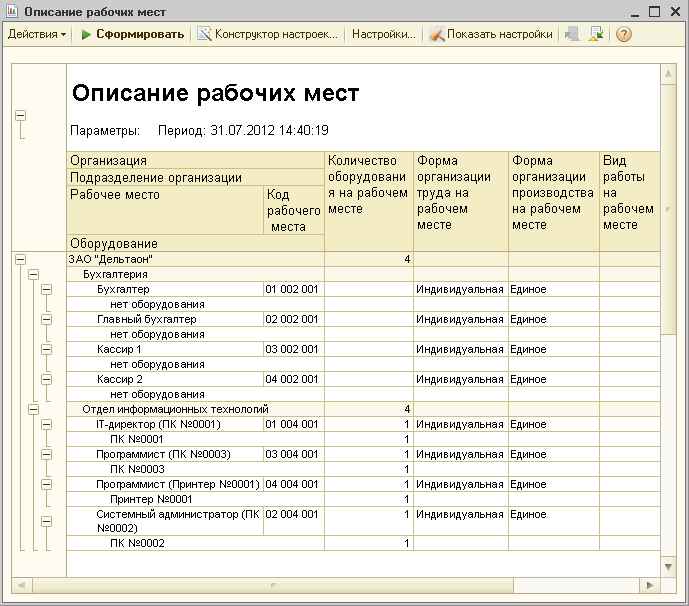The image size is (689, 606).
Task: Click the ПК №0003 equipment row
Action: point(196,469)
